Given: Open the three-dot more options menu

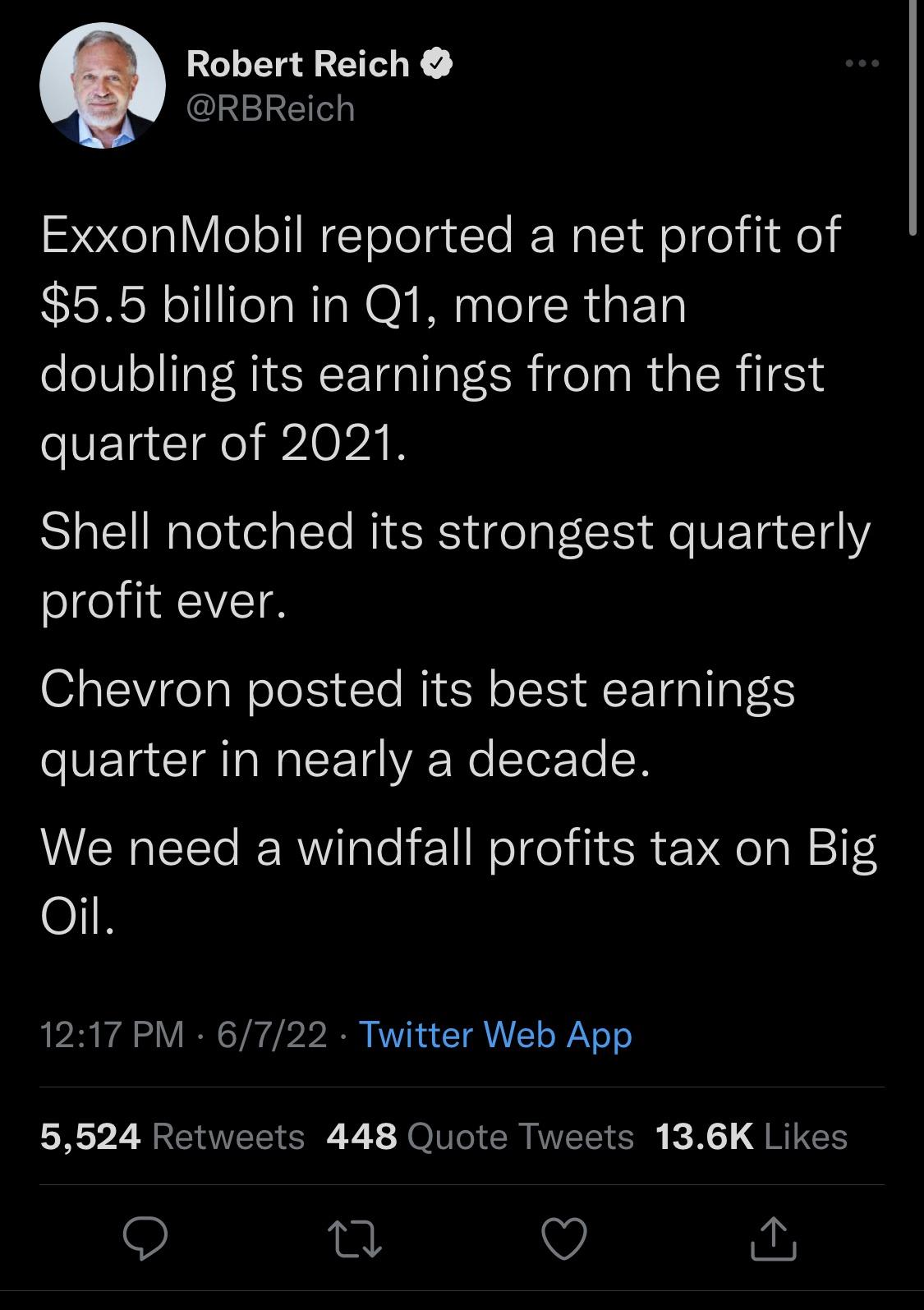Looking at the screenshot, I should pyautogui.click(x=862, y=63).
